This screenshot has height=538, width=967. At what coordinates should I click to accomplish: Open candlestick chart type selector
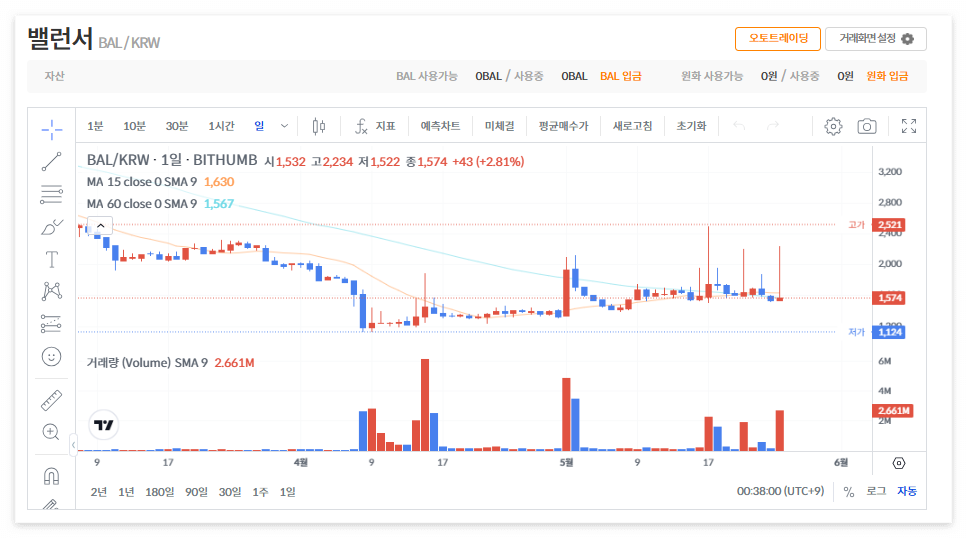[x=318, y=126]
